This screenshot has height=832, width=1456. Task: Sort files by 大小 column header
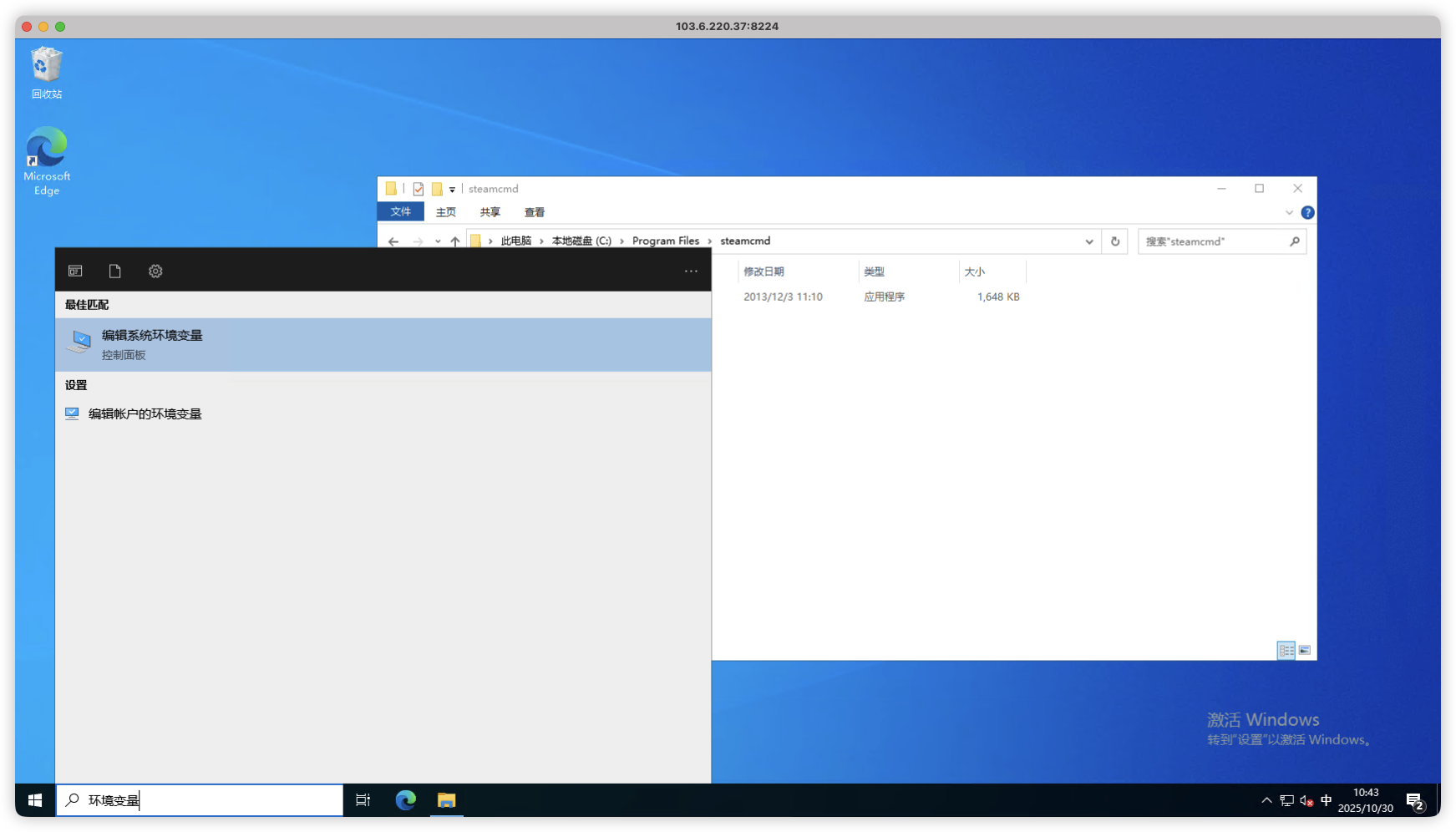[975, 271]
